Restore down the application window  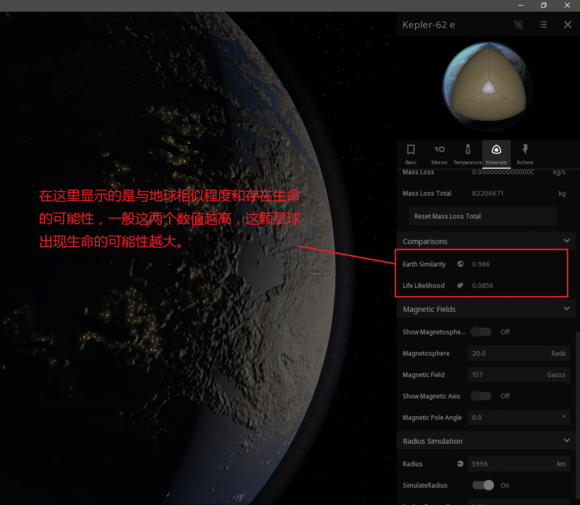[x=543, y=5]
